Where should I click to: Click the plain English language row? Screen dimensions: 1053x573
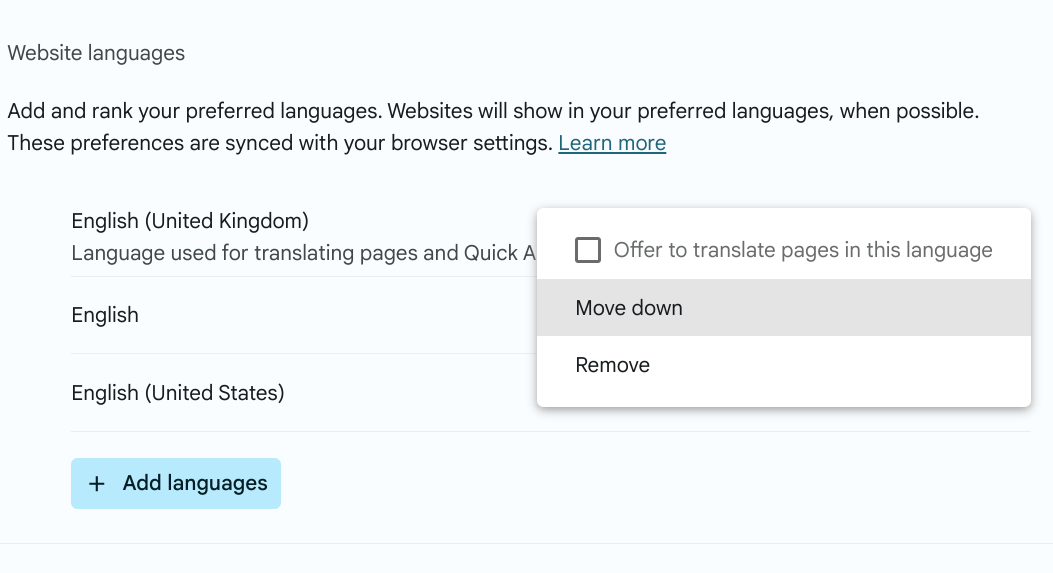[105, 315]
